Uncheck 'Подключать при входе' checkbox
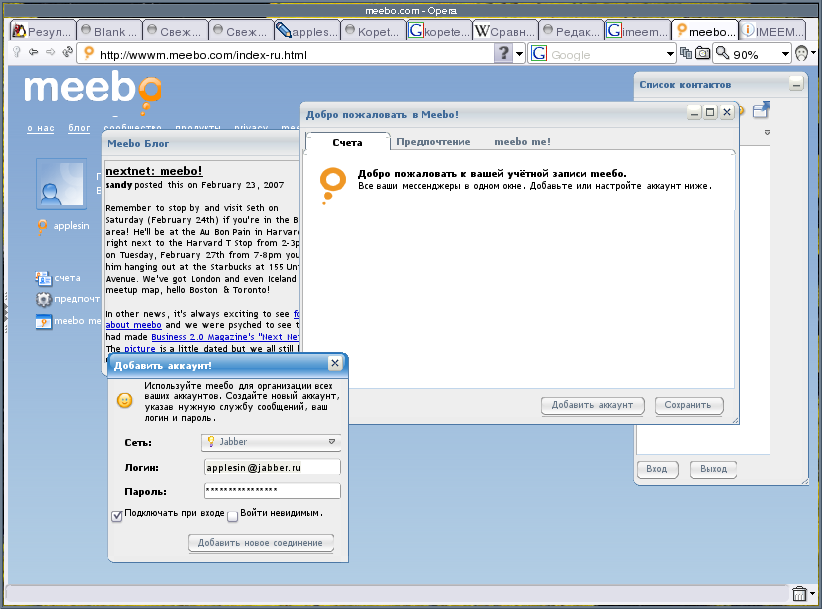Screen dimensions: 822x609 [117, 515]
